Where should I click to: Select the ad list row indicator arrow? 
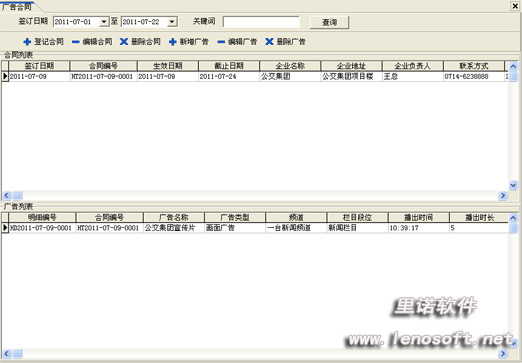pos(5,228)
